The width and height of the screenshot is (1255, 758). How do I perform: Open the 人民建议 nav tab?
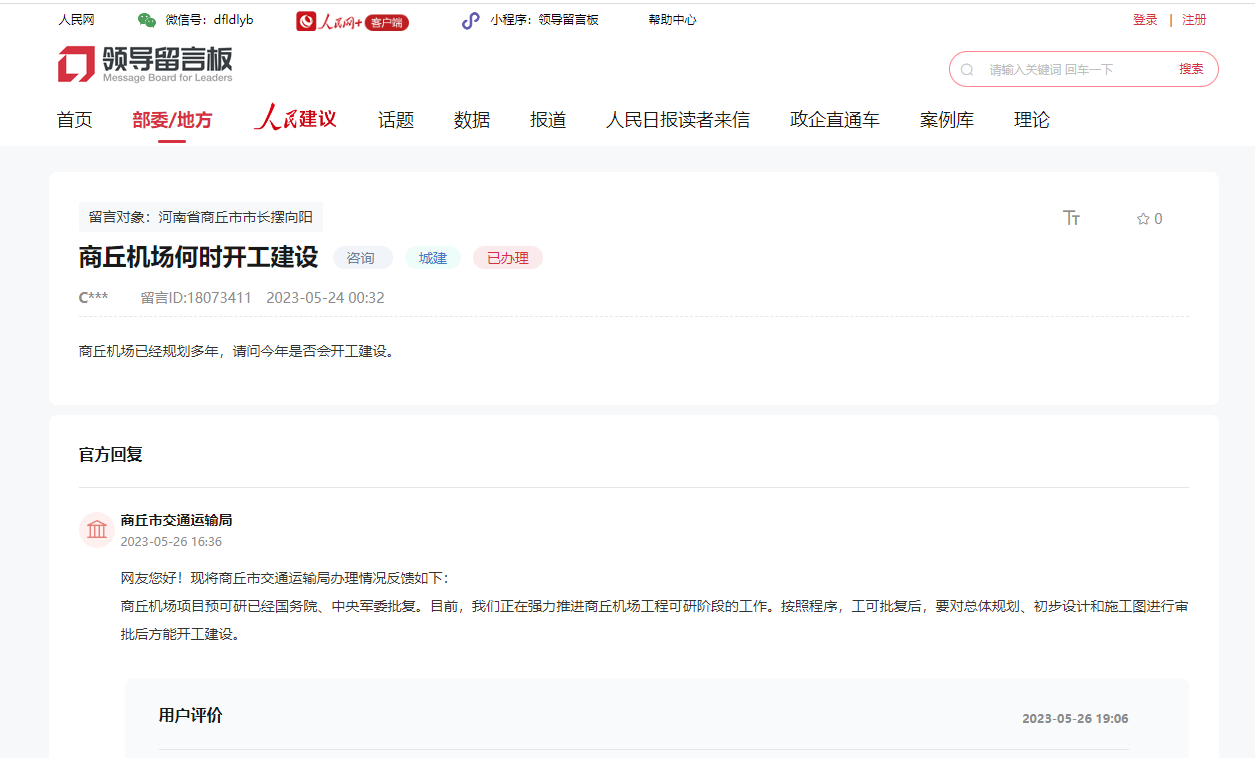point(295,119)
